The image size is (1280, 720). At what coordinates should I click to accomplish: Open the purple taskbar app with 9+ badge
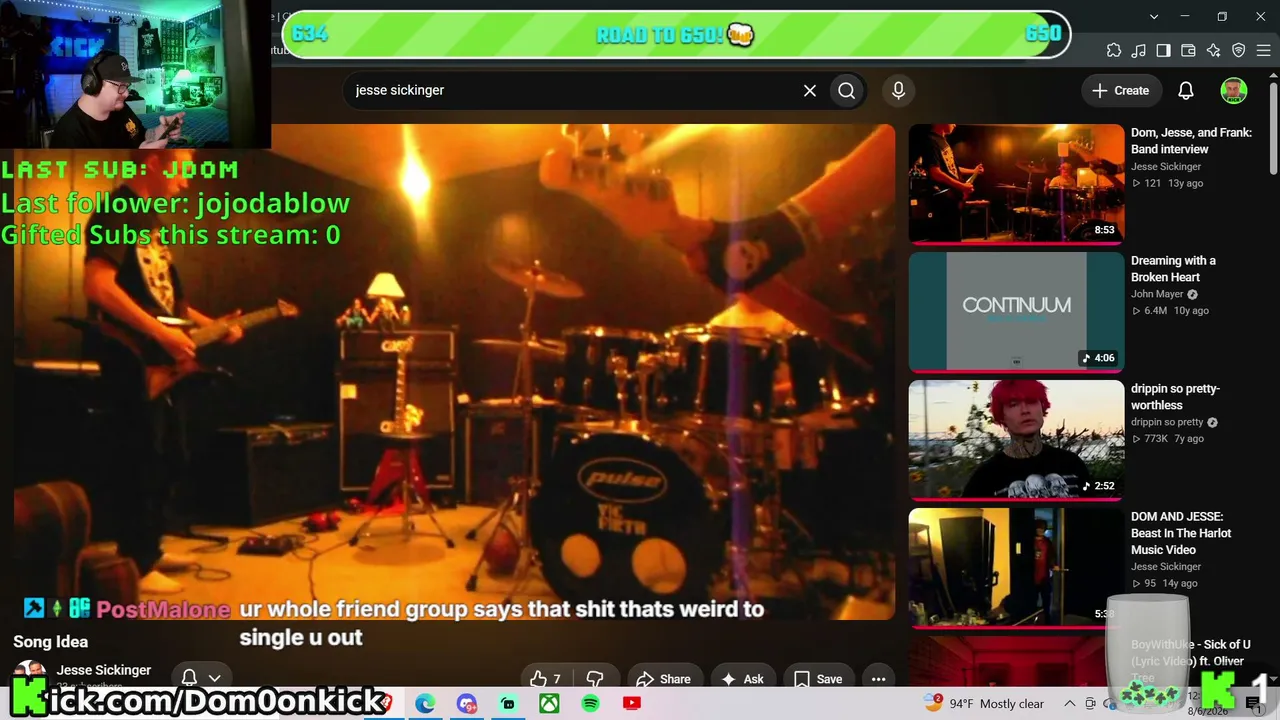pos(467,704)
